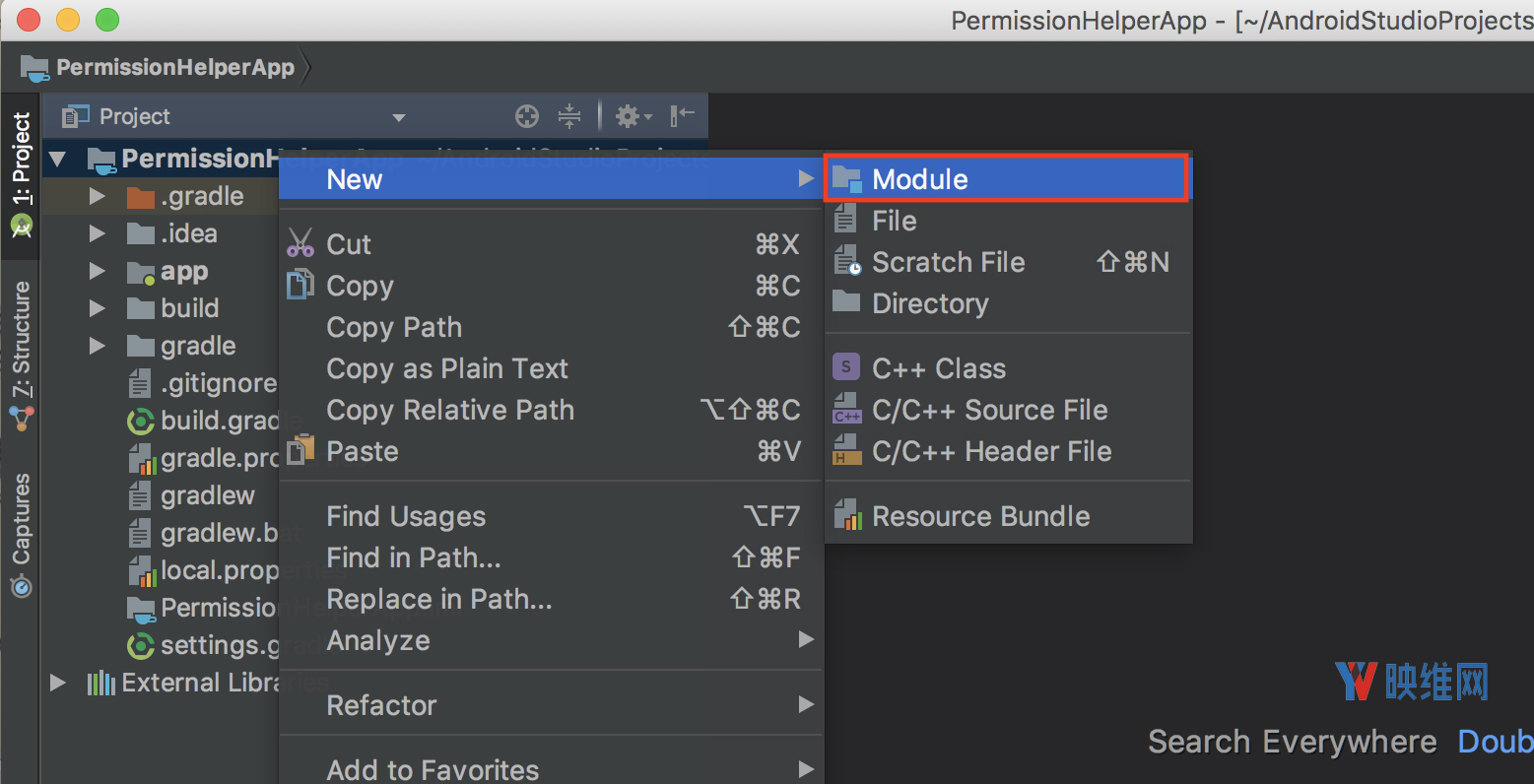
Task: Click the Collapse All icon in Project panel
Action: [x=569, y=117]
